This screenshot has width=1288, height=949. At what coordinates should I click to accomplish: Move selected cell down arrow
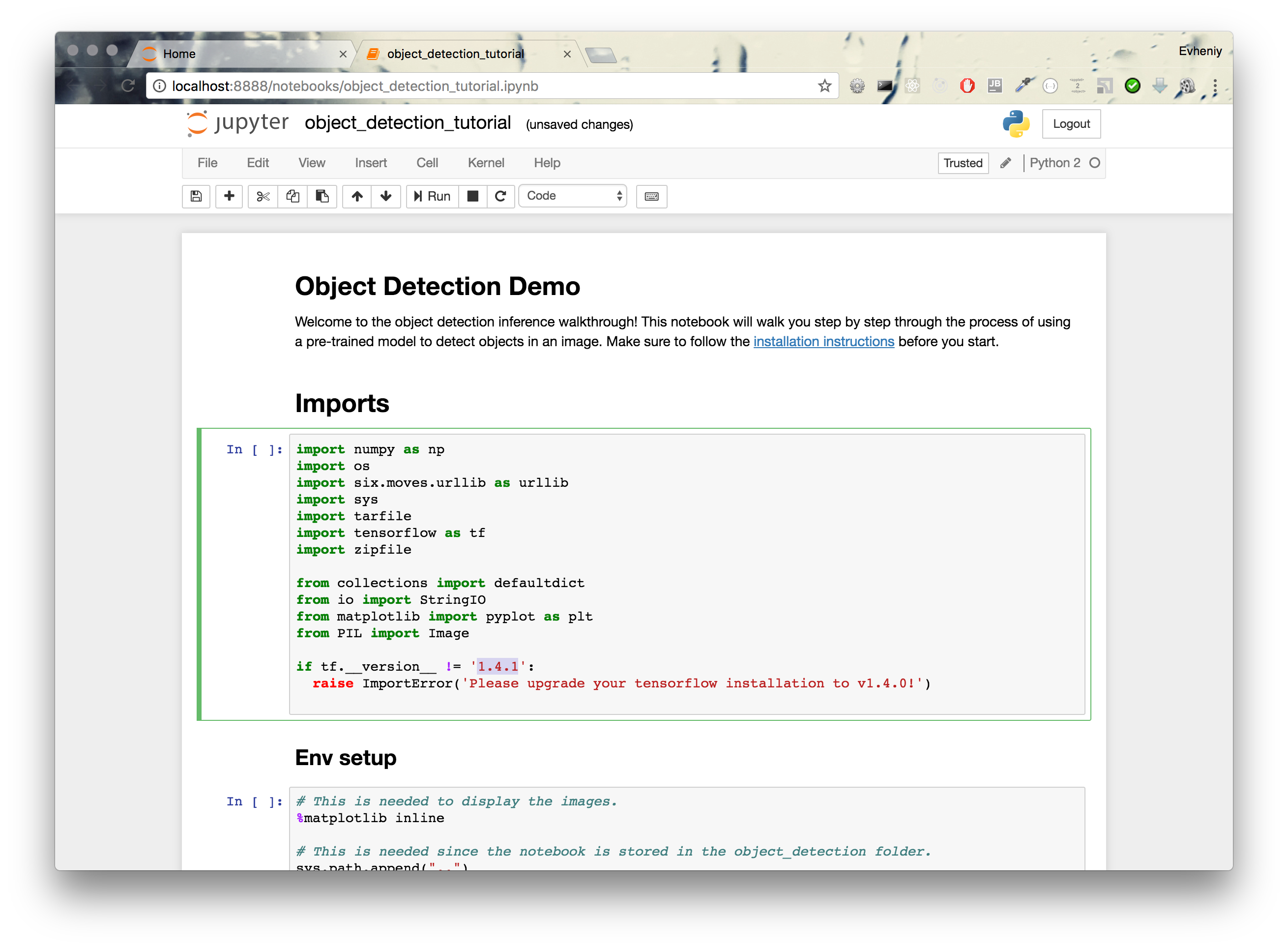[386, 197]
